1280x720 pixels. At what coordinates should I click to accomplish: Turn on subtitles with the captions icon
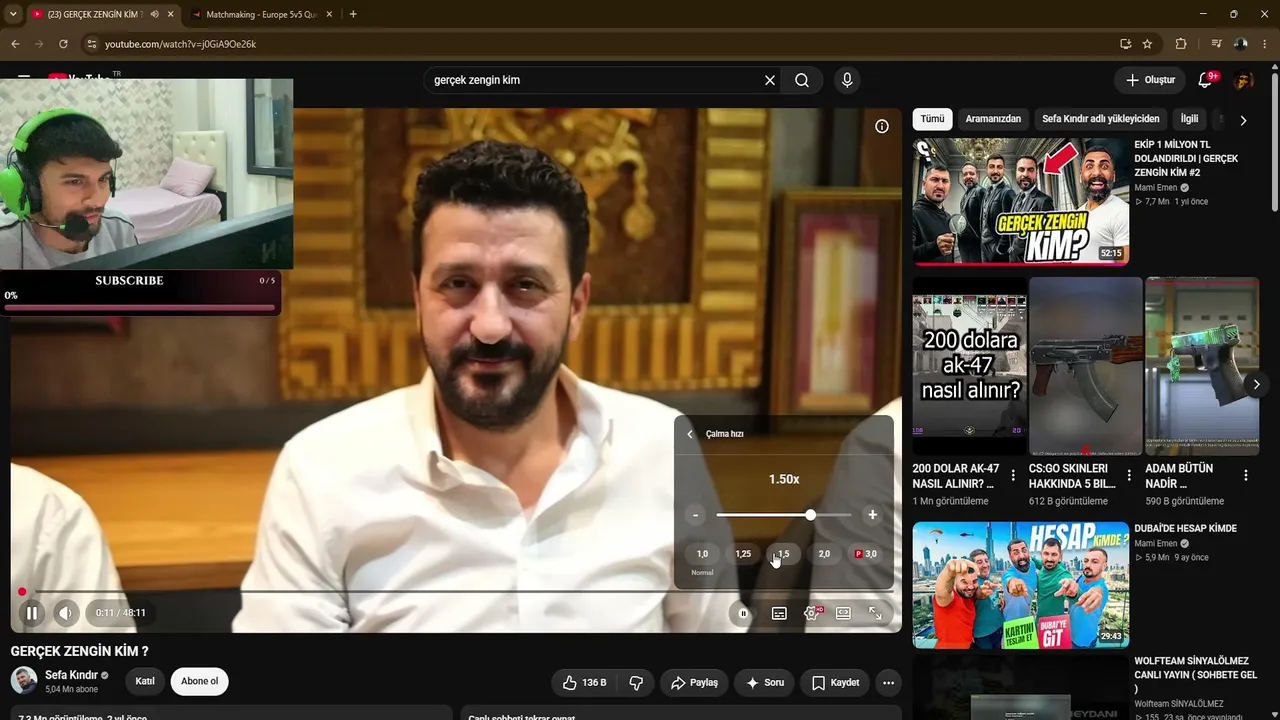(779, 613)
